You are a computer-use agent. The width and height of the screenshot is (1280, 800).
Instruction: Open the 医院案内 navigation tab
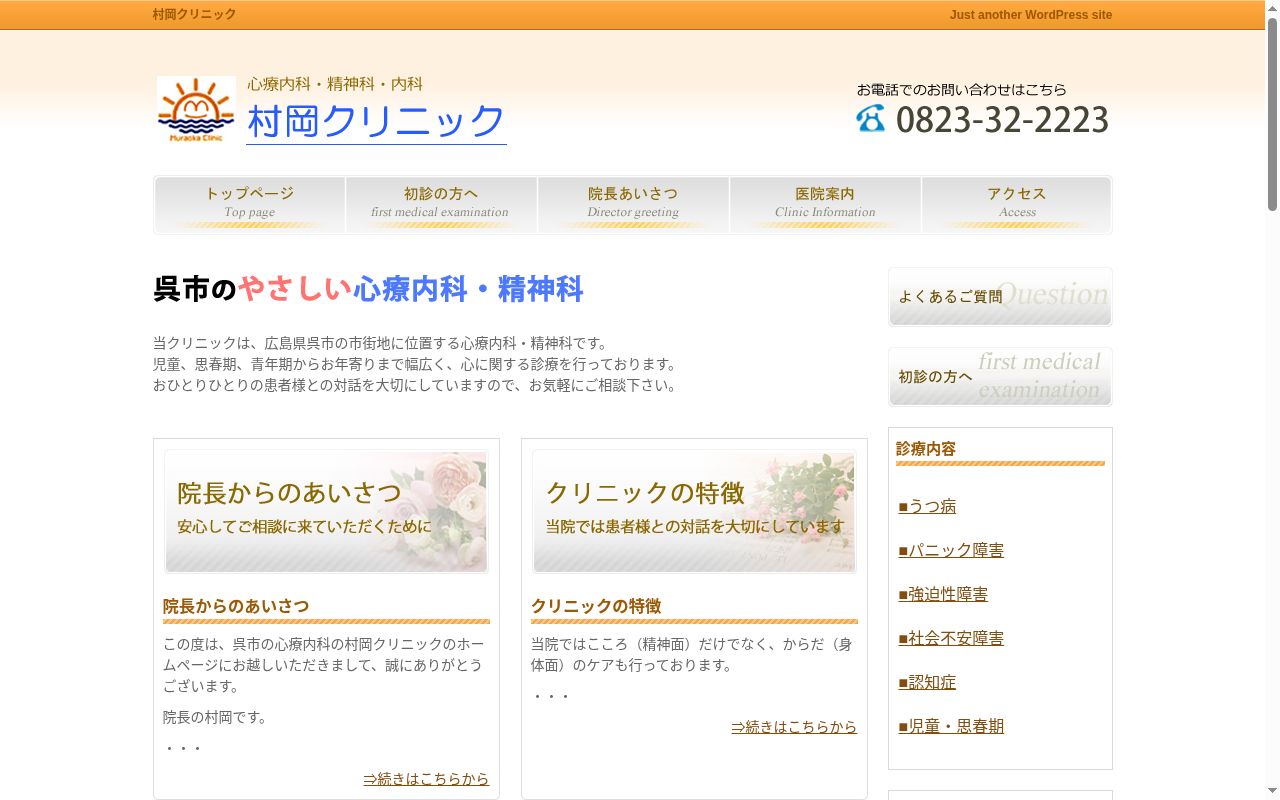coord(825,205)
